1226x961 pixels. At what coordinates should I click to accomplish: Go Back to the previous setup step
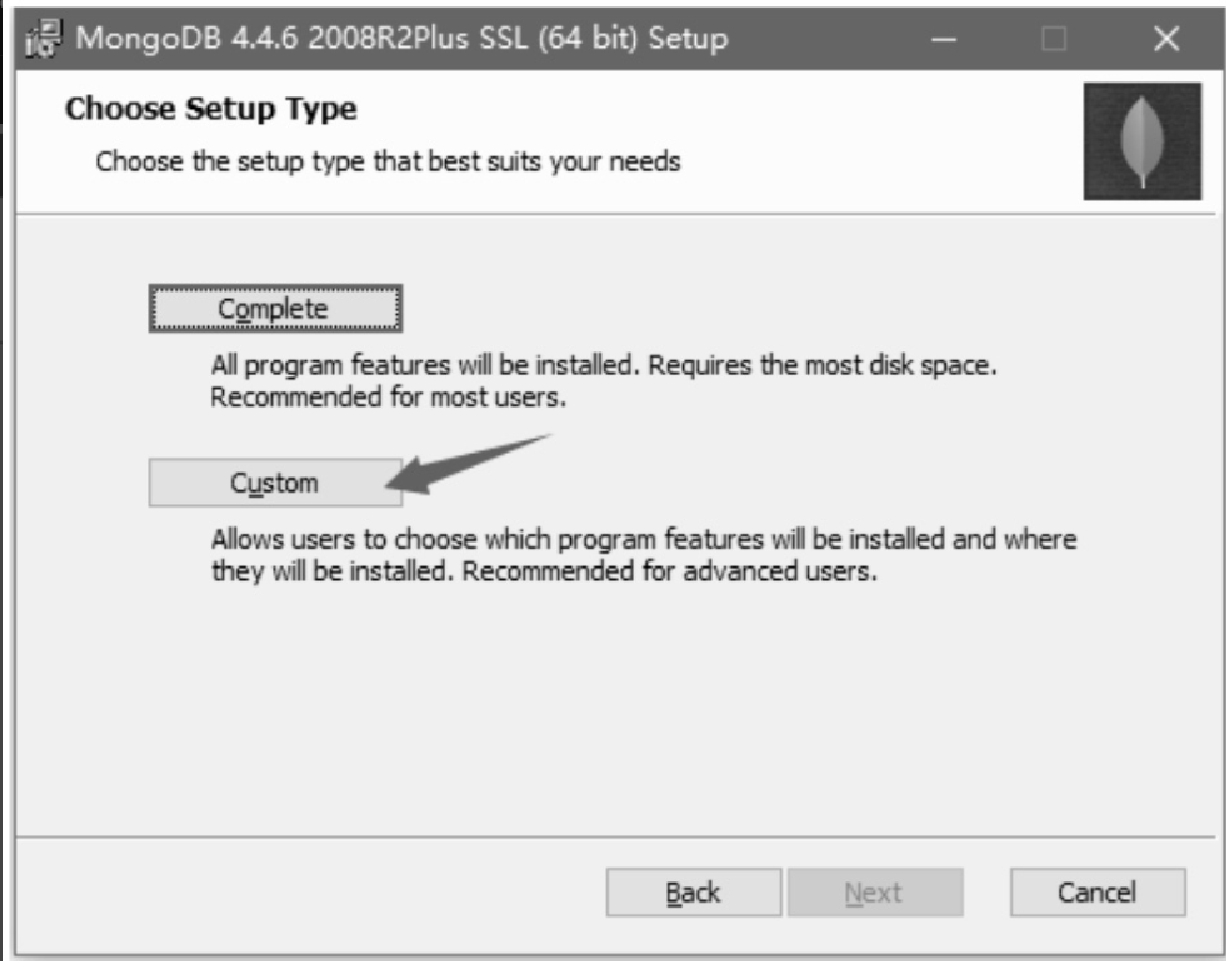[693, 892]
